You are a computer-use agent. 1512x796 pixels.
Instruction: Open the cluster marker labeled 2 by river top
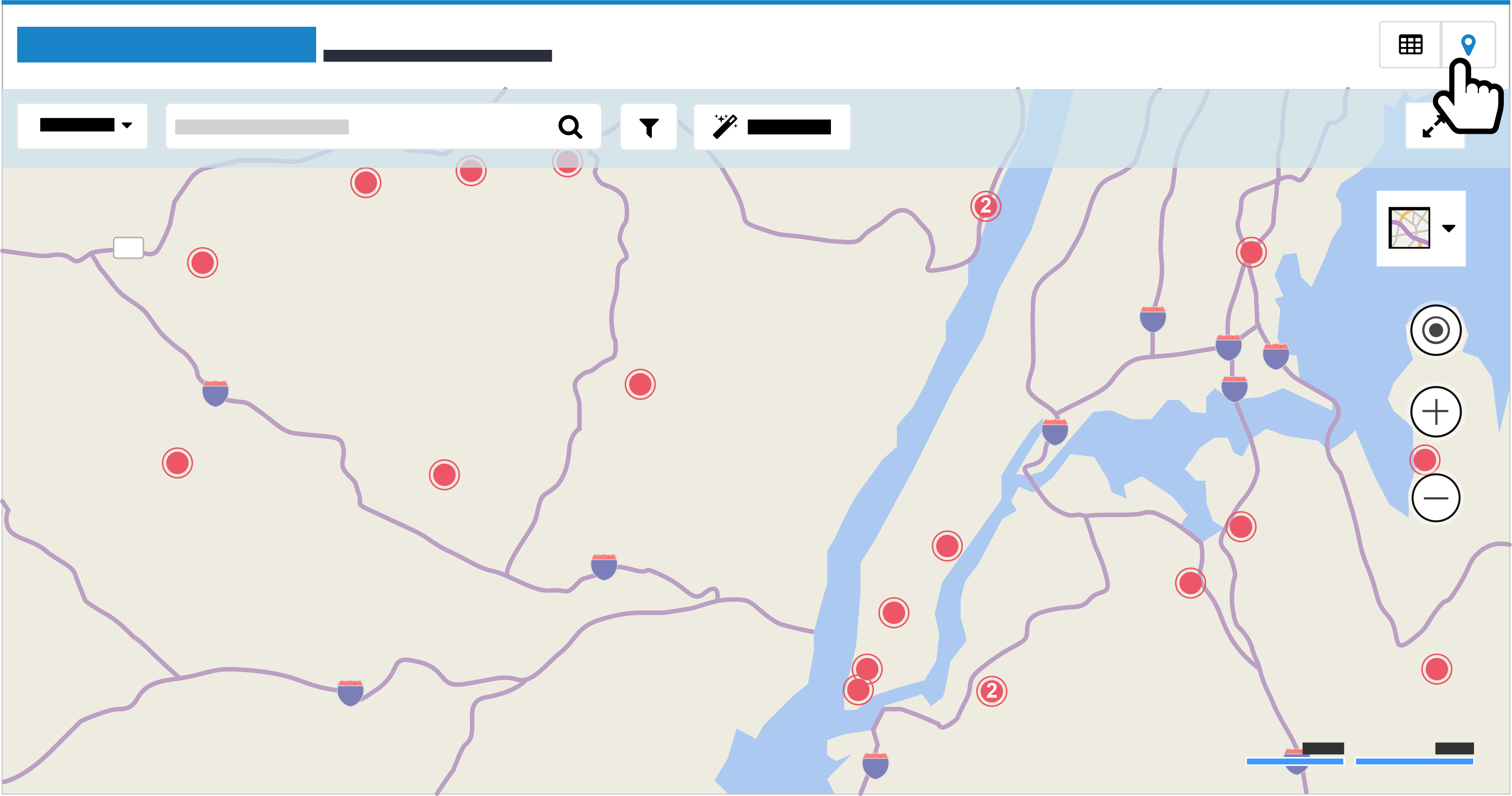[985, 206]
